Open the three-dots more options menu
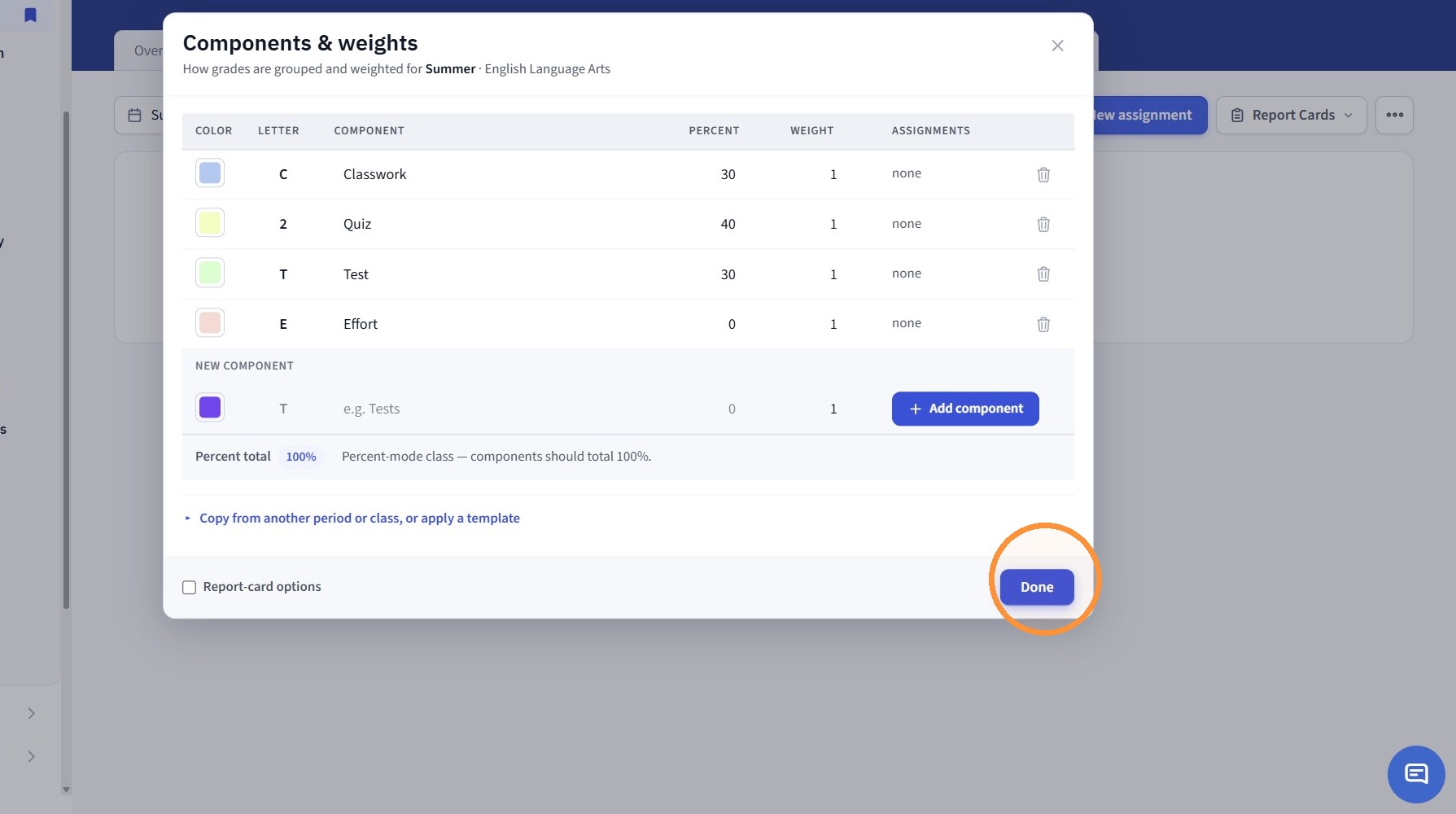 click(1394, 115)
